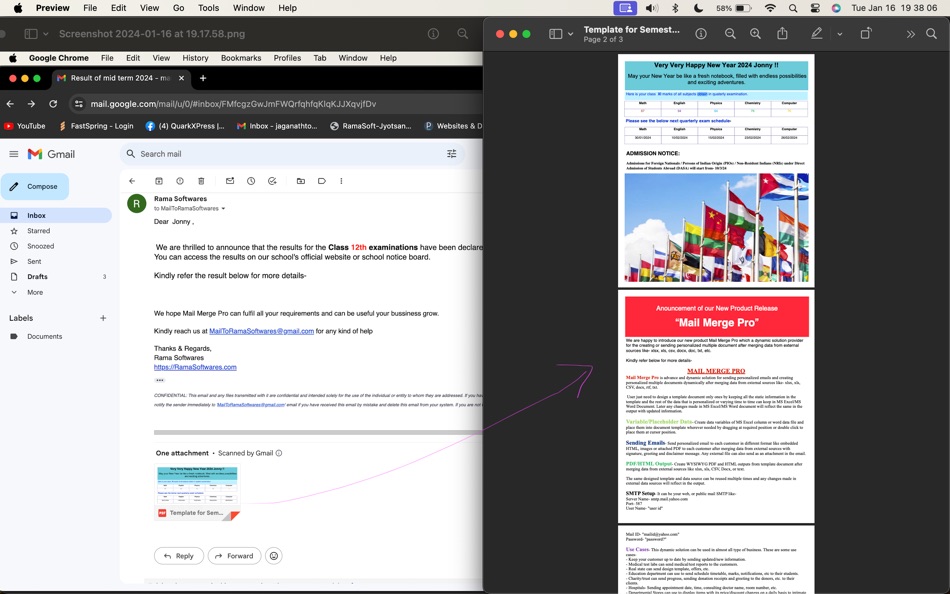Archive the open email in Gmail

tap(159, 181)
